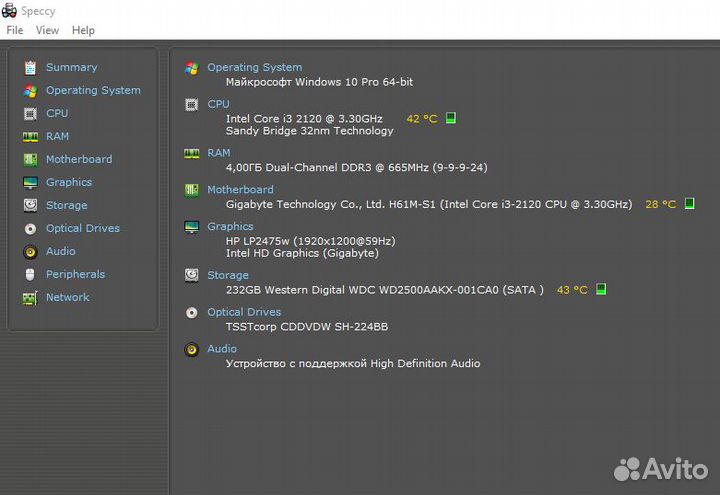
Task: Click the Windows flag icon in summary panel
Action: tap(191, 68)
